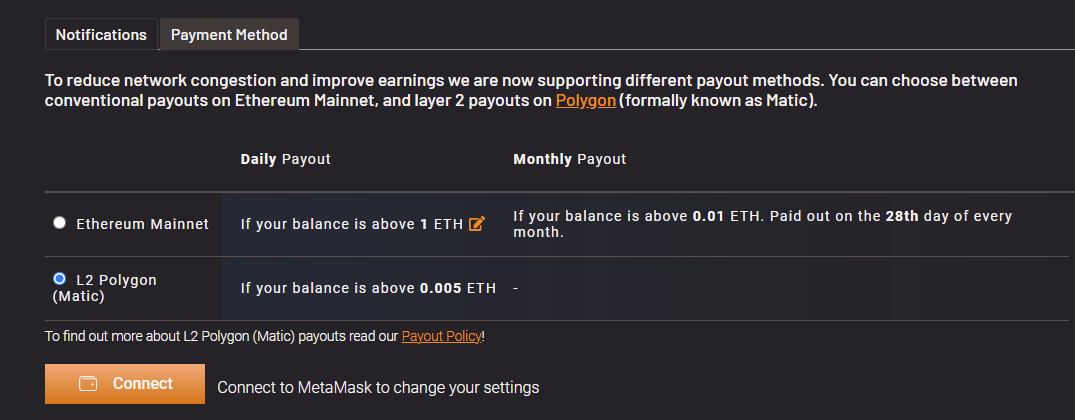
Task: Click the bold 28th day text
Action: coord(901,217)
